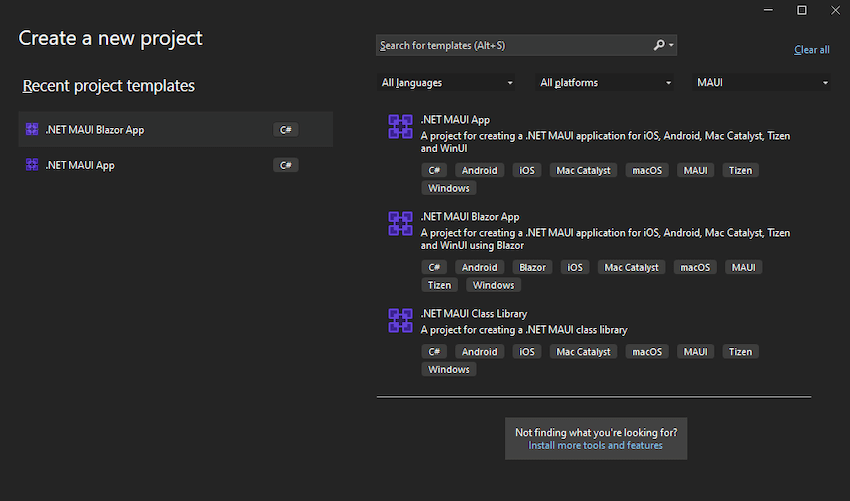Click Clear all filters link
The height and width of the screenshot is (501, 850).
(x=812, y=49)
